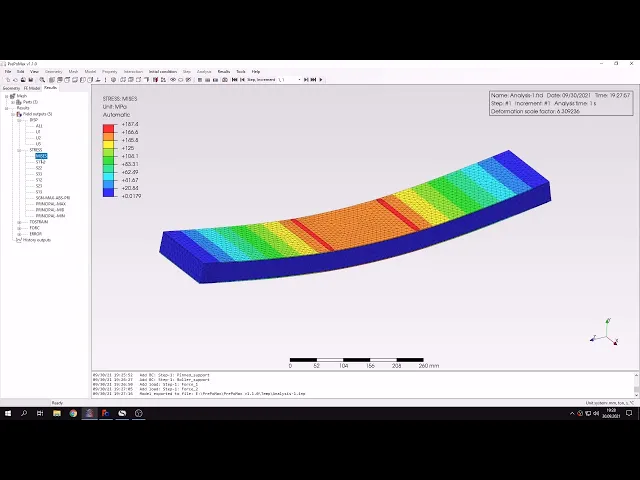Click the New model toolbar icon
The image size is (640, 480).
(8, 80)
